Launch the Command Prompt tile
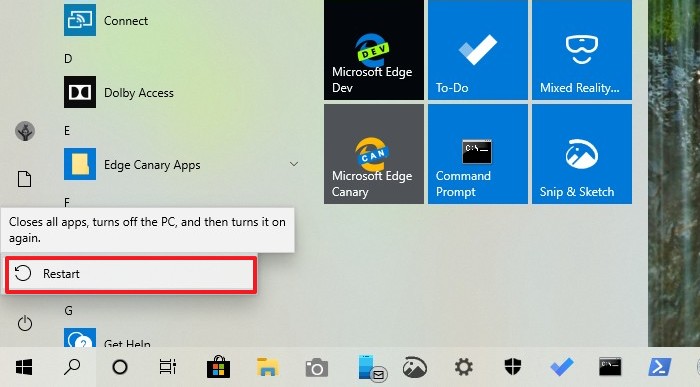Screen dimensions: 700x387 (478, 154)
